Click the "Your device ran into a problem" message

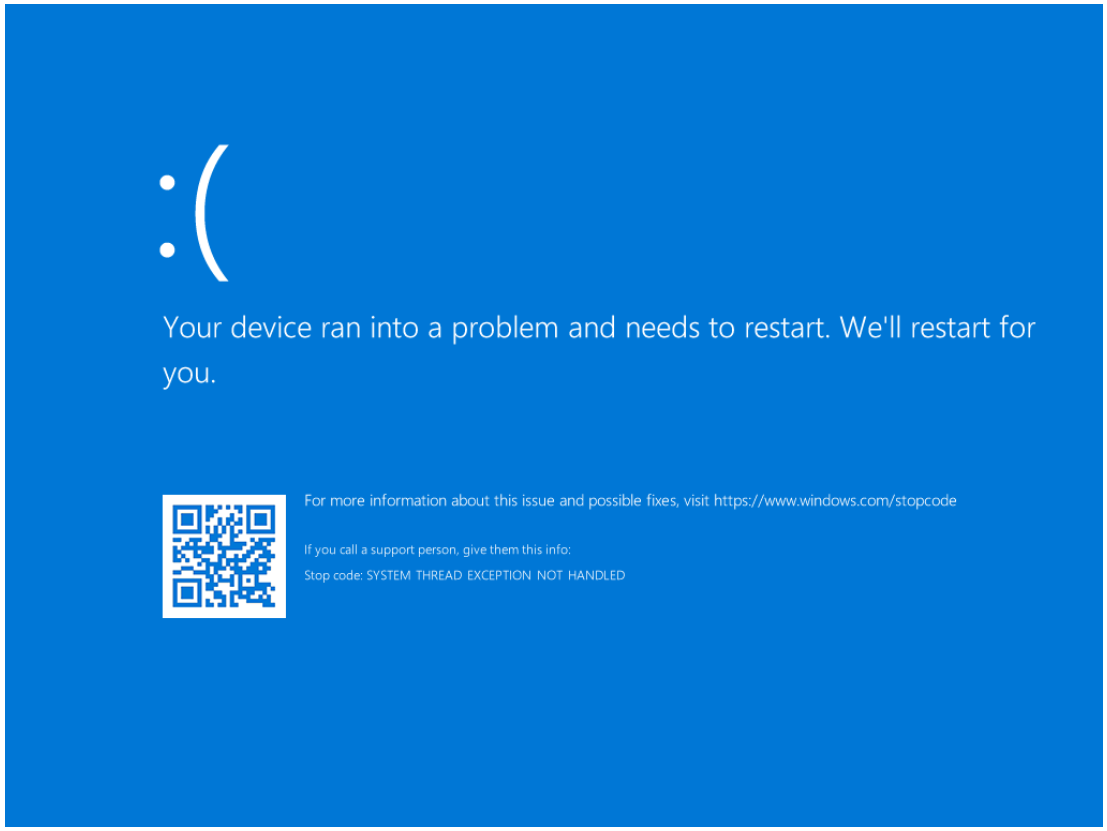click(599, 350)
